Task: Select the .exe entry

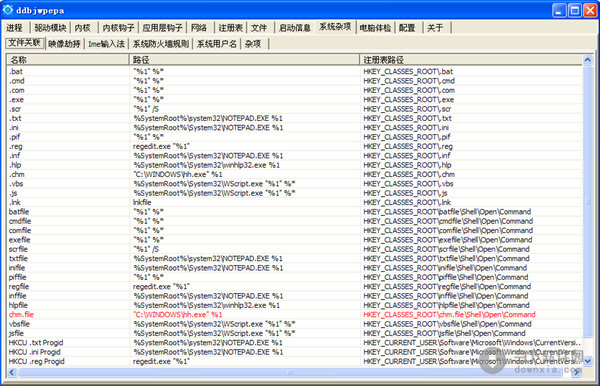Action: tap(295, 99)
